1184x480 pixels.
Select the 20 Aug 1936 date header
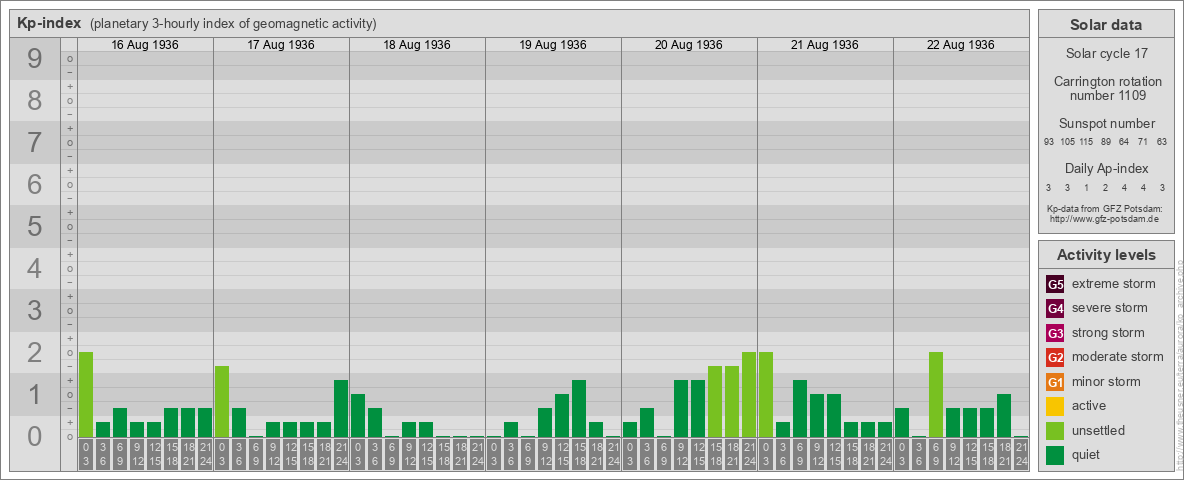click(689, 45)
